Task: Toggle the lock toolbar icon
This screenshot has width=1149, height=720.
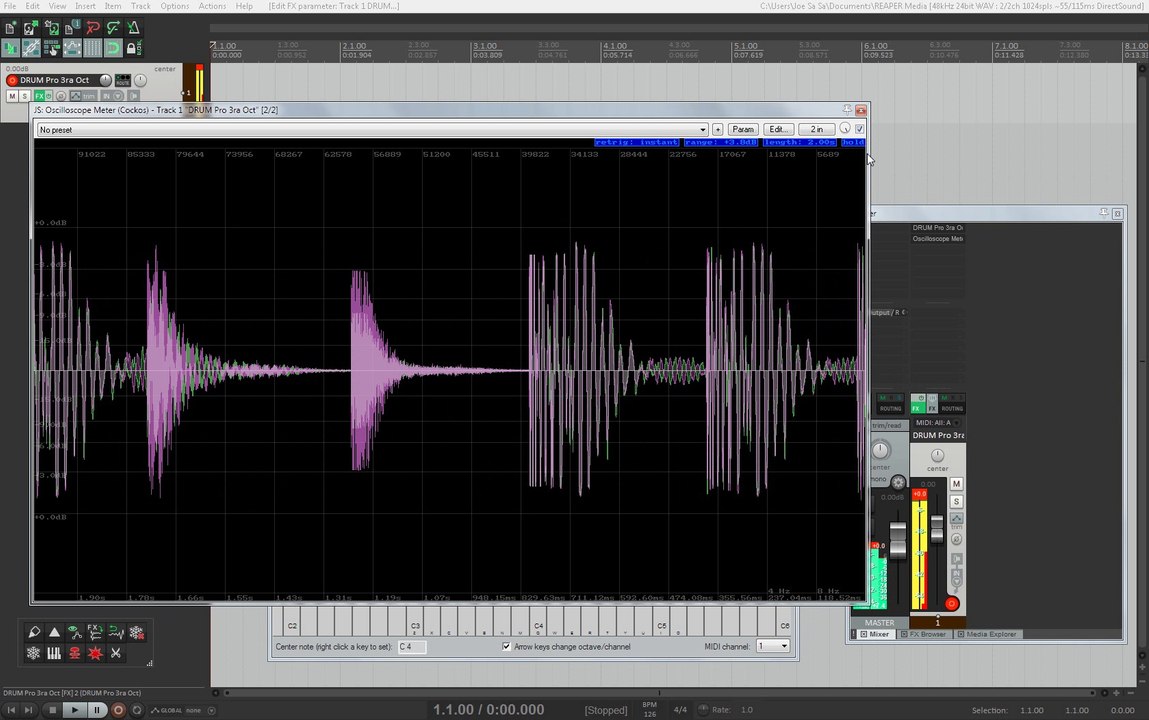Action: point(132,48)
